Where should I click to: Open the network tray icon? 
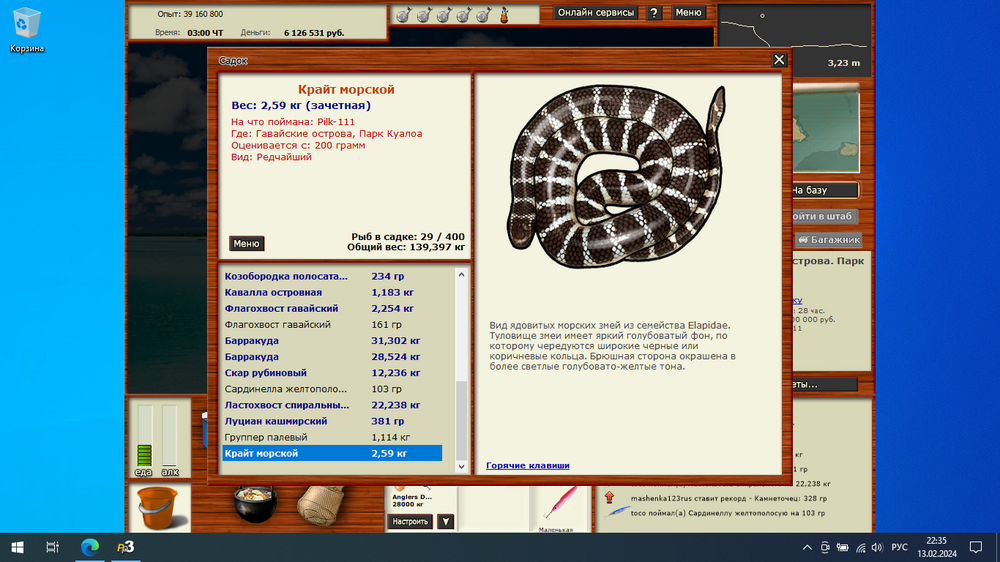point(860,547)
